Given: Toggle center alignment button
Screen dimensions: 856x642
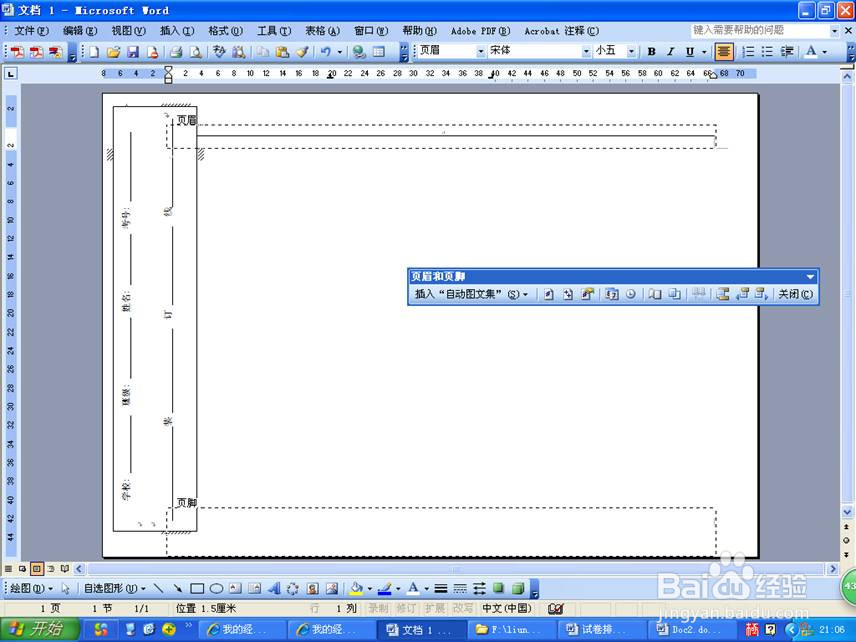Looking at the screenshot, I should 723,52.
